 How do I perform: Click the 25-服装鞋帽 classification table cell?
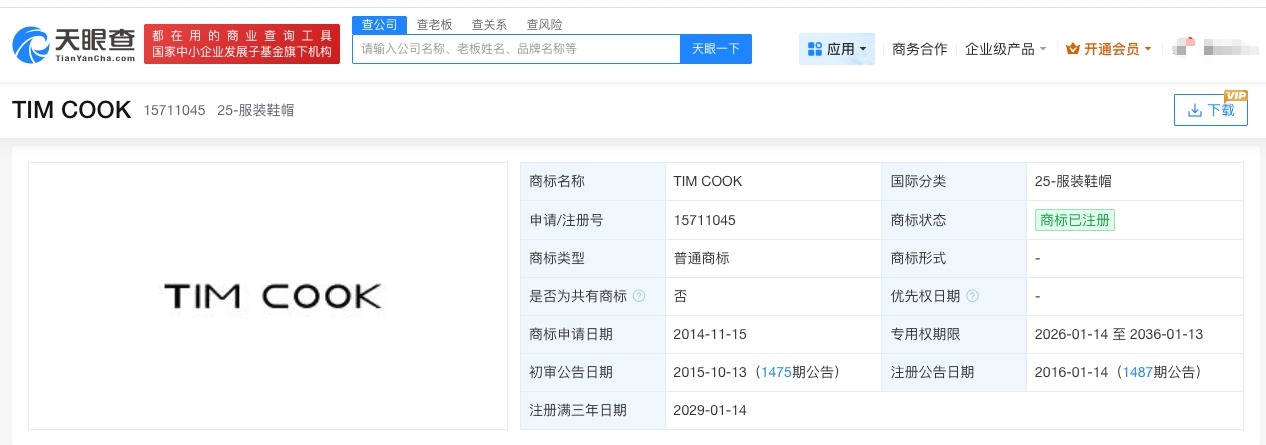[1134, 182]
